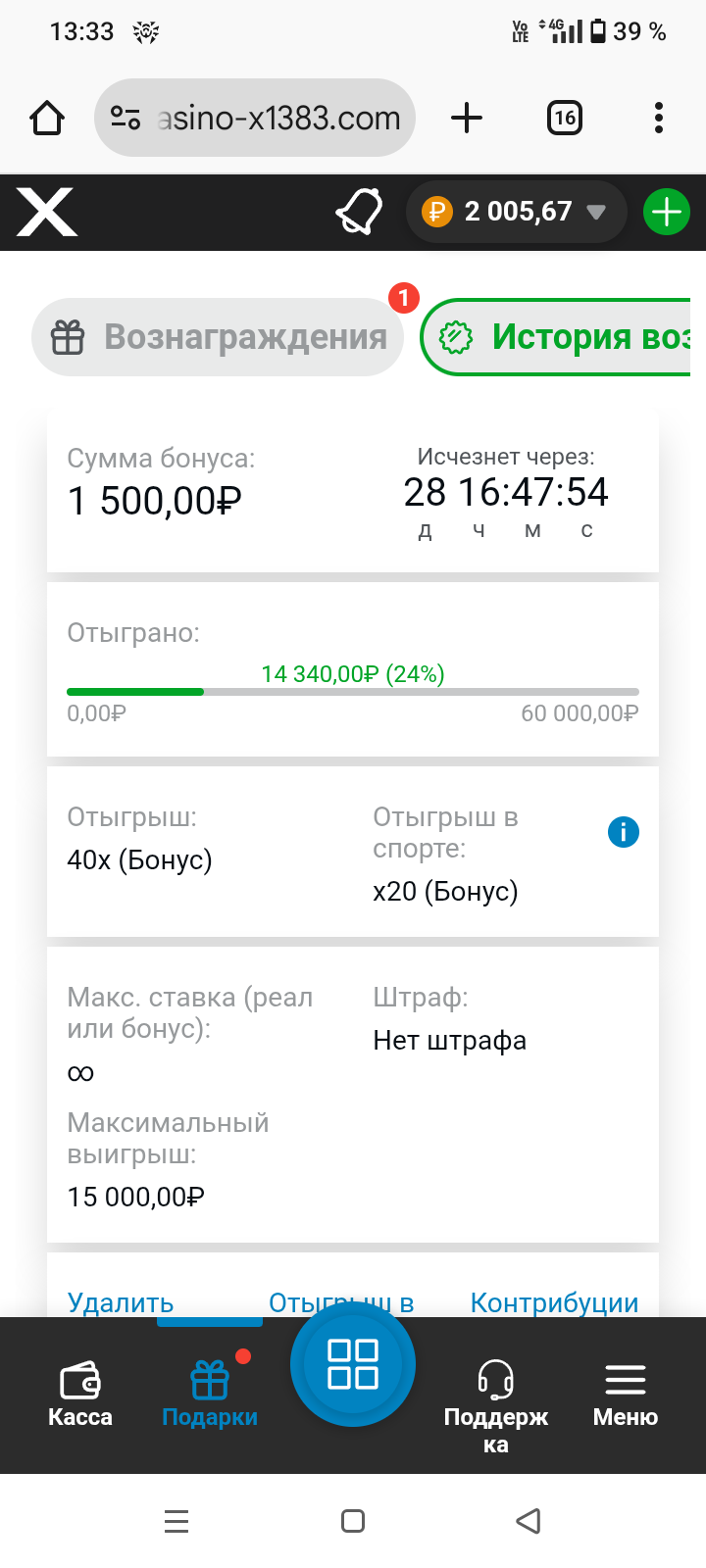Open the Контрибуции link
This screenshot has width=706, height=1568.
554,1302
